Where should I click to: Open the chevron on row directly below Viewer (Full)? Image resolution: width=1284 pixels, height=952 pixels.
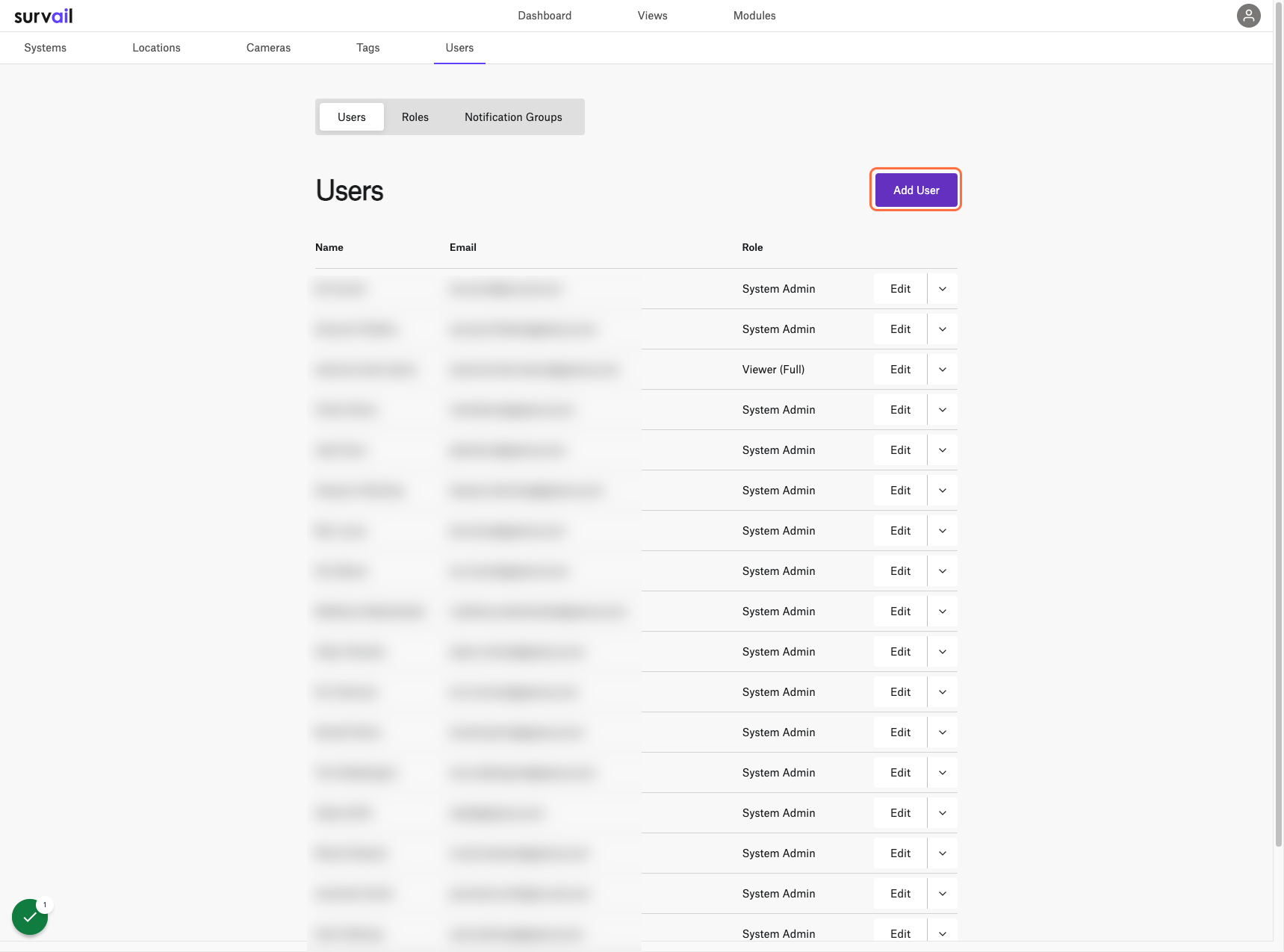point(943,410)
